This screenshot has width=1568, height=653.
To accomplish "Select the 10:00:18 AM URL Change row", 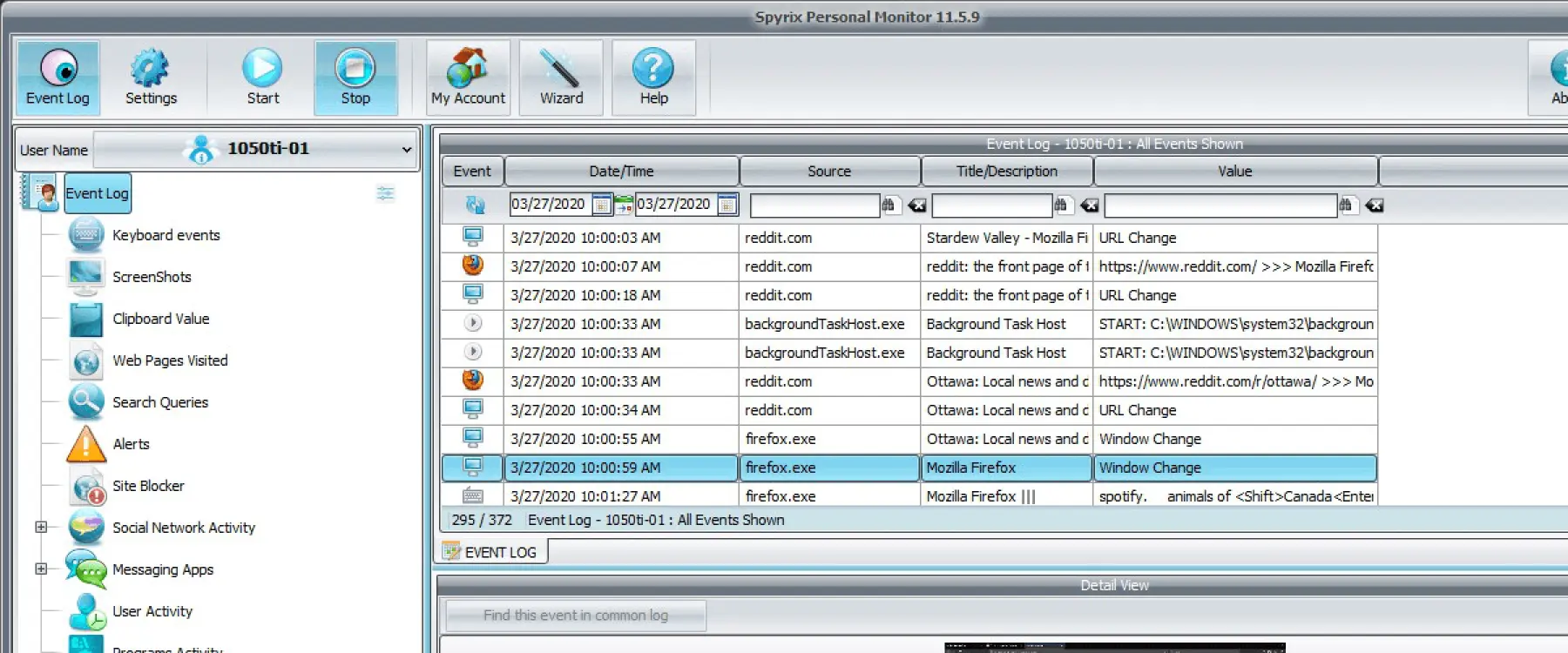I will pyautogui.click(x=909, y=295).
